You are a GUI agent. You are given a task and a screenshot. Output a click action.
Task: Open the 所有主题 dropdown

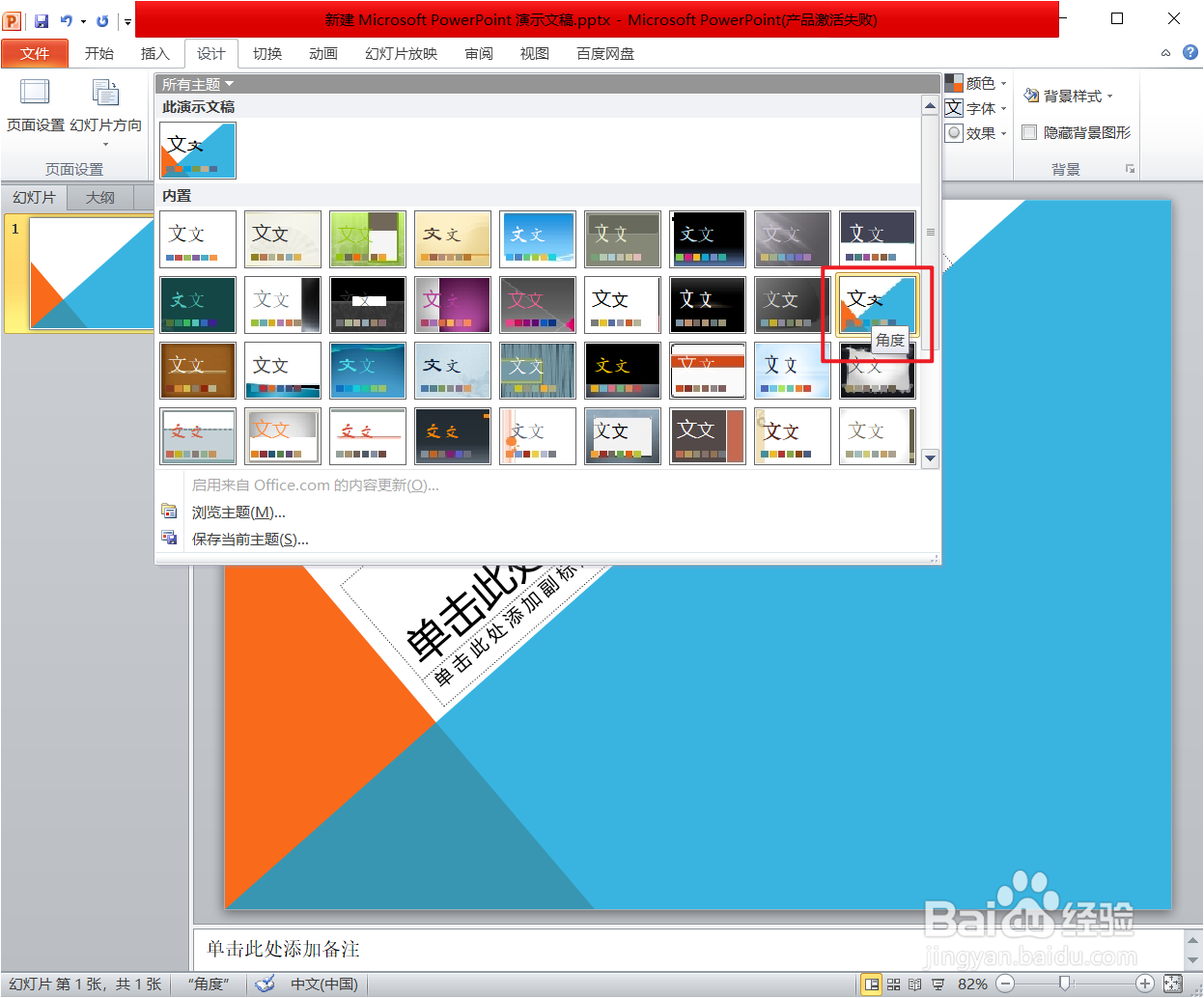pyautogui.click(x=196, y=84)
